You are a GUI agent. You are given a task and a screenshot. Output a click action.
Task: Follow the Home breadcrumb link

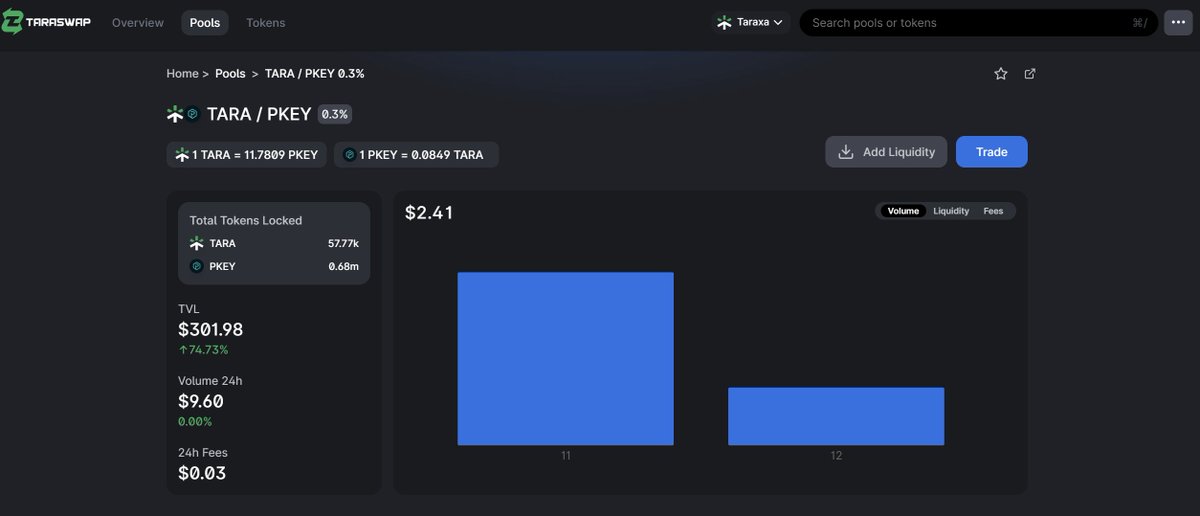click(x=182, y=74)
